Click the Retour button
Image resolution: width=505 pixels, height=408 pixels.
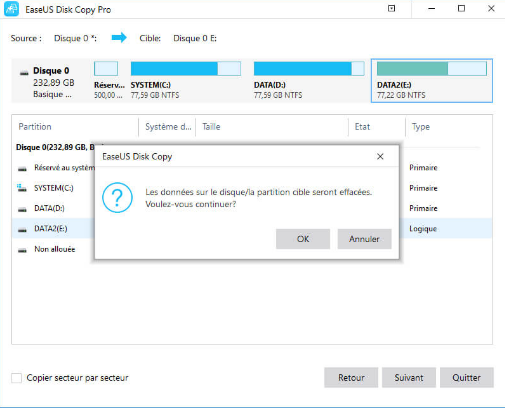click(x=351, y=378)
